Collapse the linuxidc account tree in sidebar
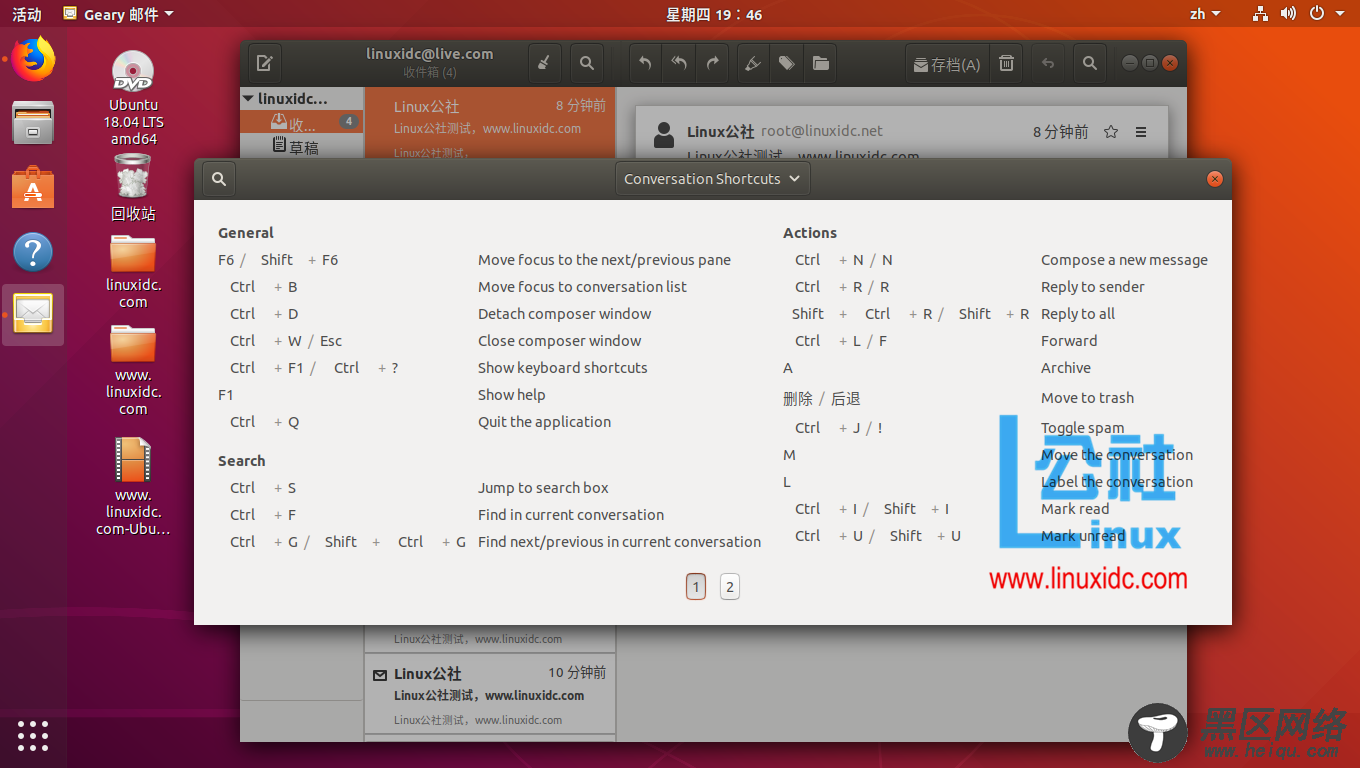 [x=249, y=99]
